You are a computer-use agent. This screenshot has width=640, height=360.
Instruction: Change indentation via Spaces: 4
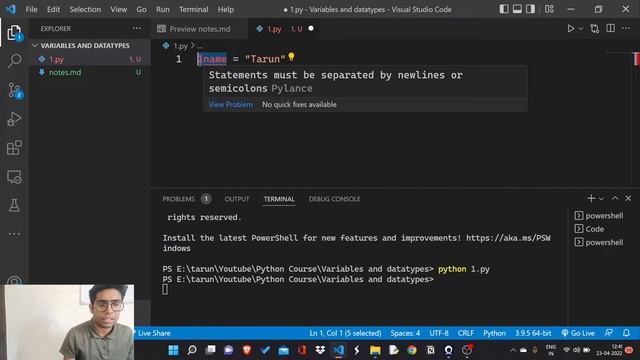click(x=405, y=333)
